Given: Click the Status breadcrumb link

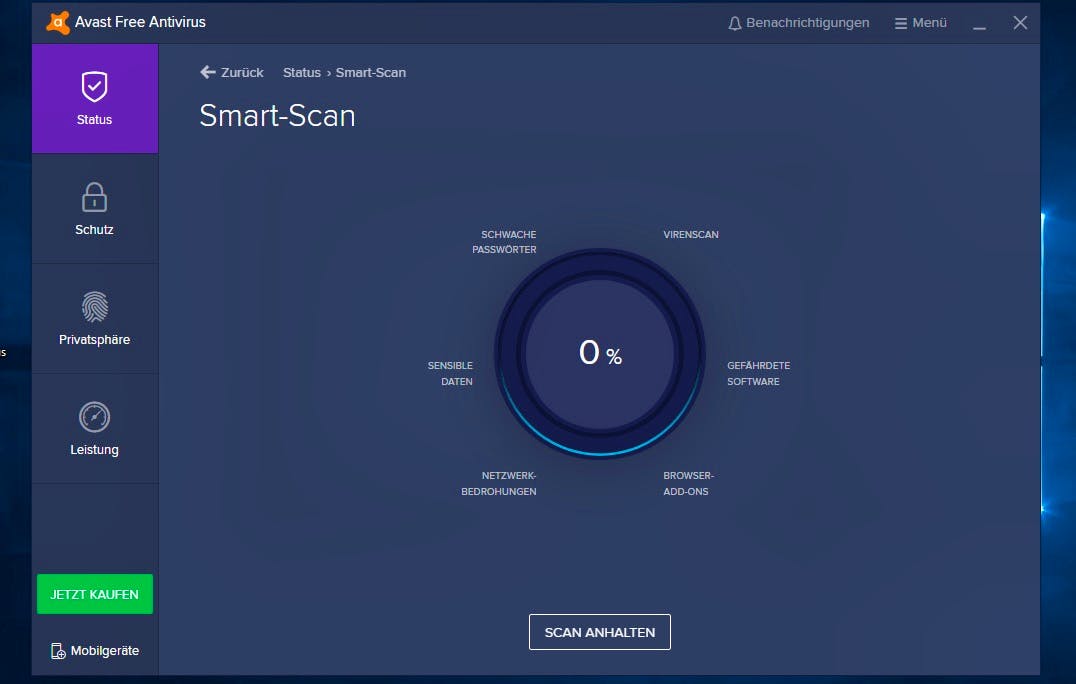Looking at the screenshot, I should point(301,72).
